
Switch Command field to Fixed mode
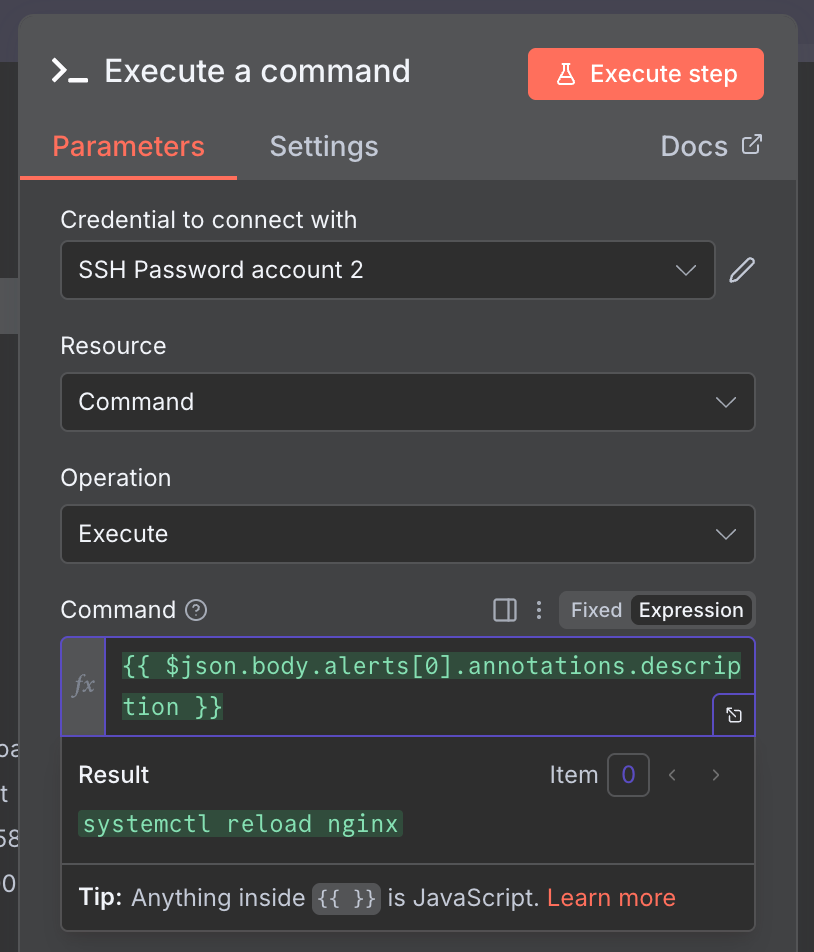596,610
